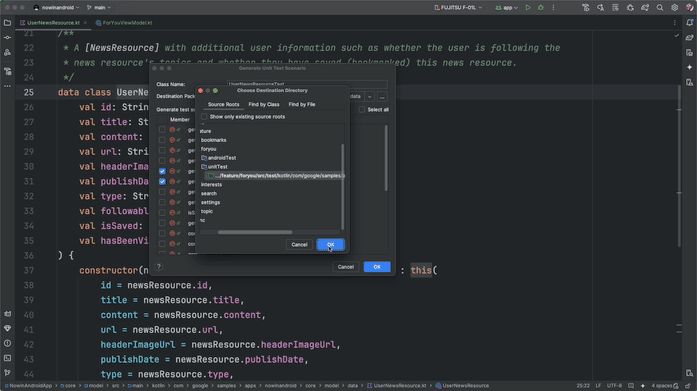Switch to ForYouViewModel.kt editor tab
The image size is (697, 391).
pyautogui.click(x=124, y=23)
